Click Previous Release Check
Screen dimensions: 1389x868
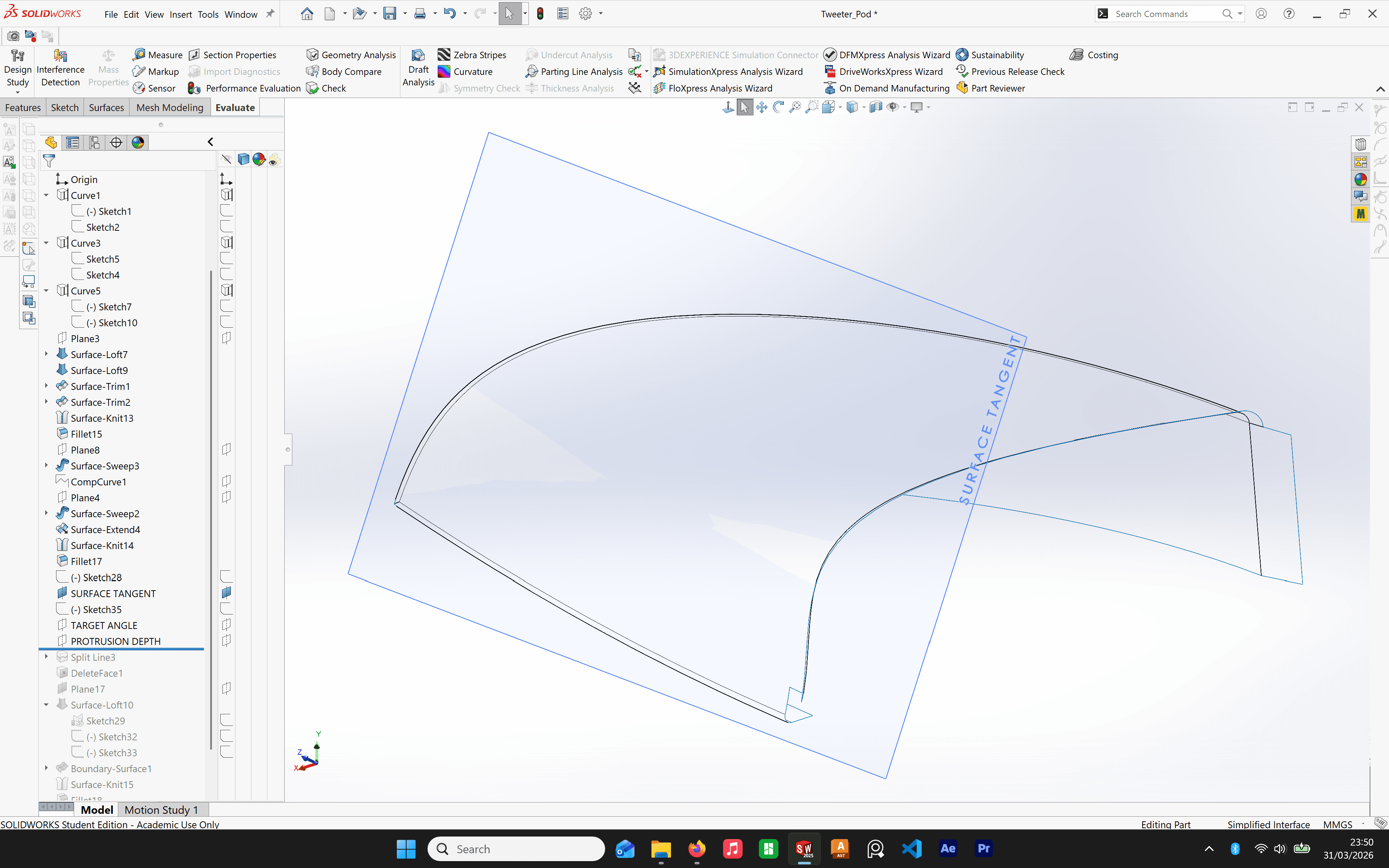[1010, 71]
